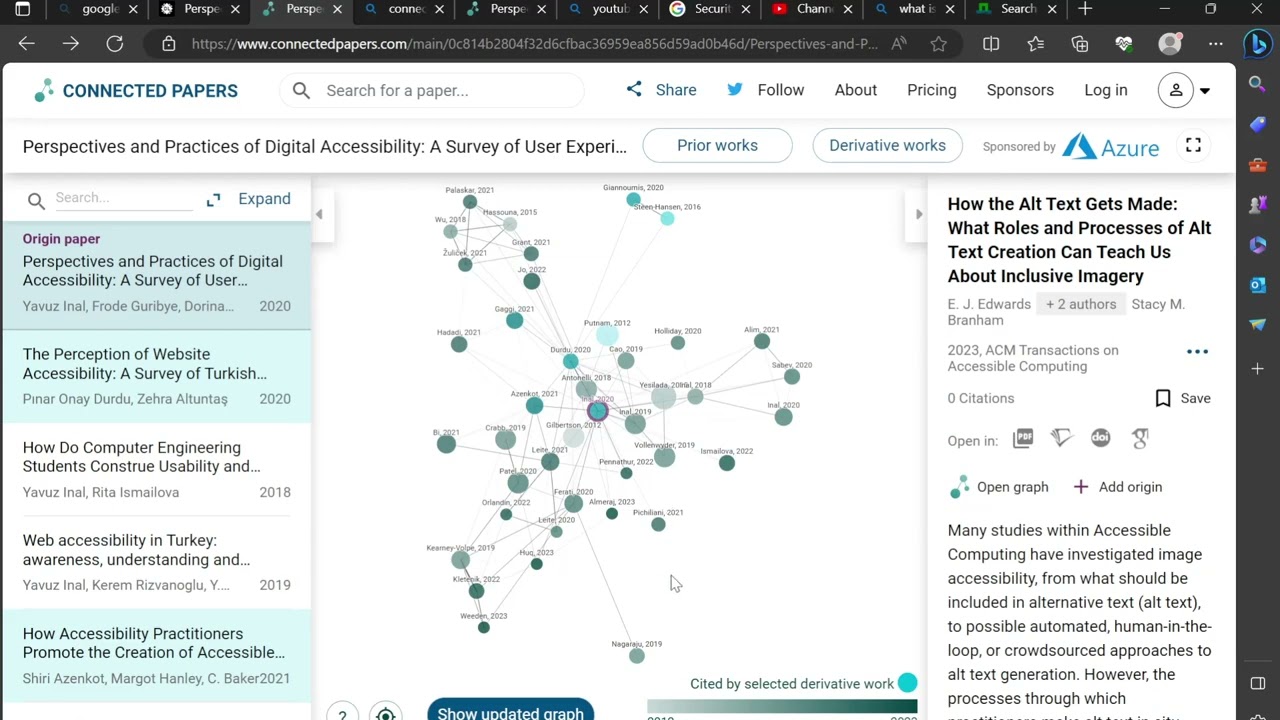This screenshot has height=720, width=1280.
Task: Click the Alim, 2021 graph node
Action: (x=762, y=342)
